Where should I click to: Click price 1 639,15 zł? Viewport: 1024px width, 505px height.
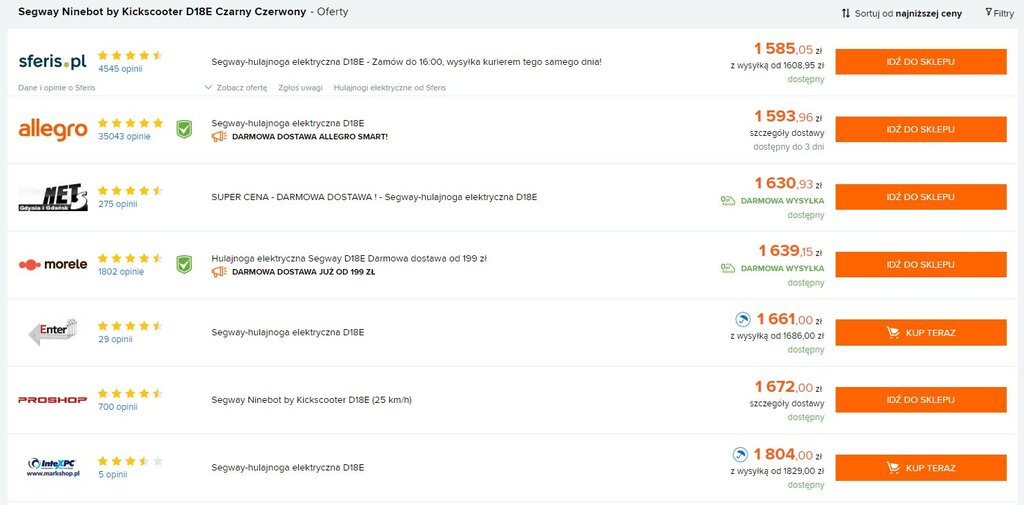[790, 252]
